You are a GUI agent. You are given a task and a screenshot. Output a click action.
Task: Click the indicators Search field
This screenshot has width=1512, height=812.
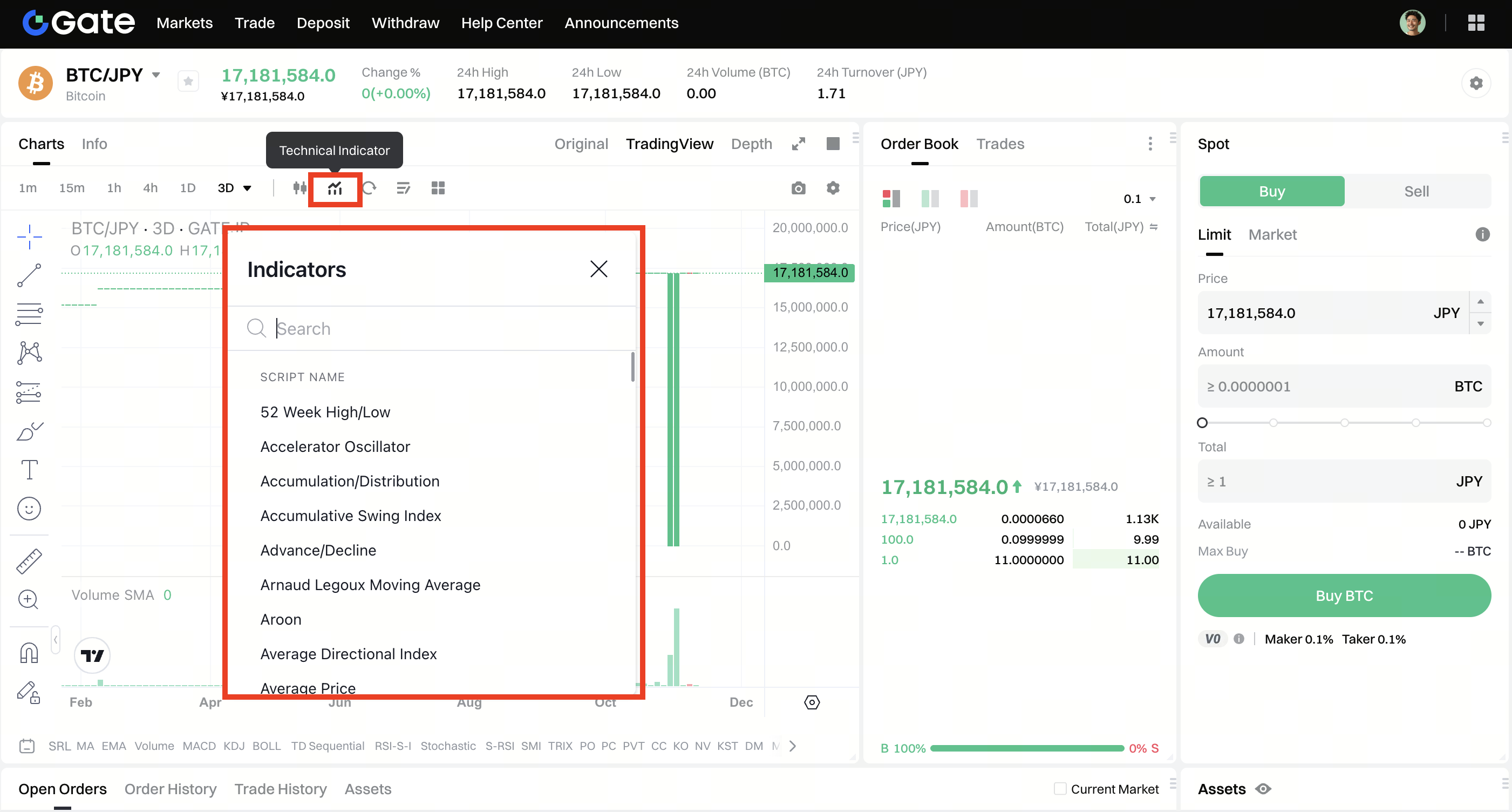click(x=434, y=328)
